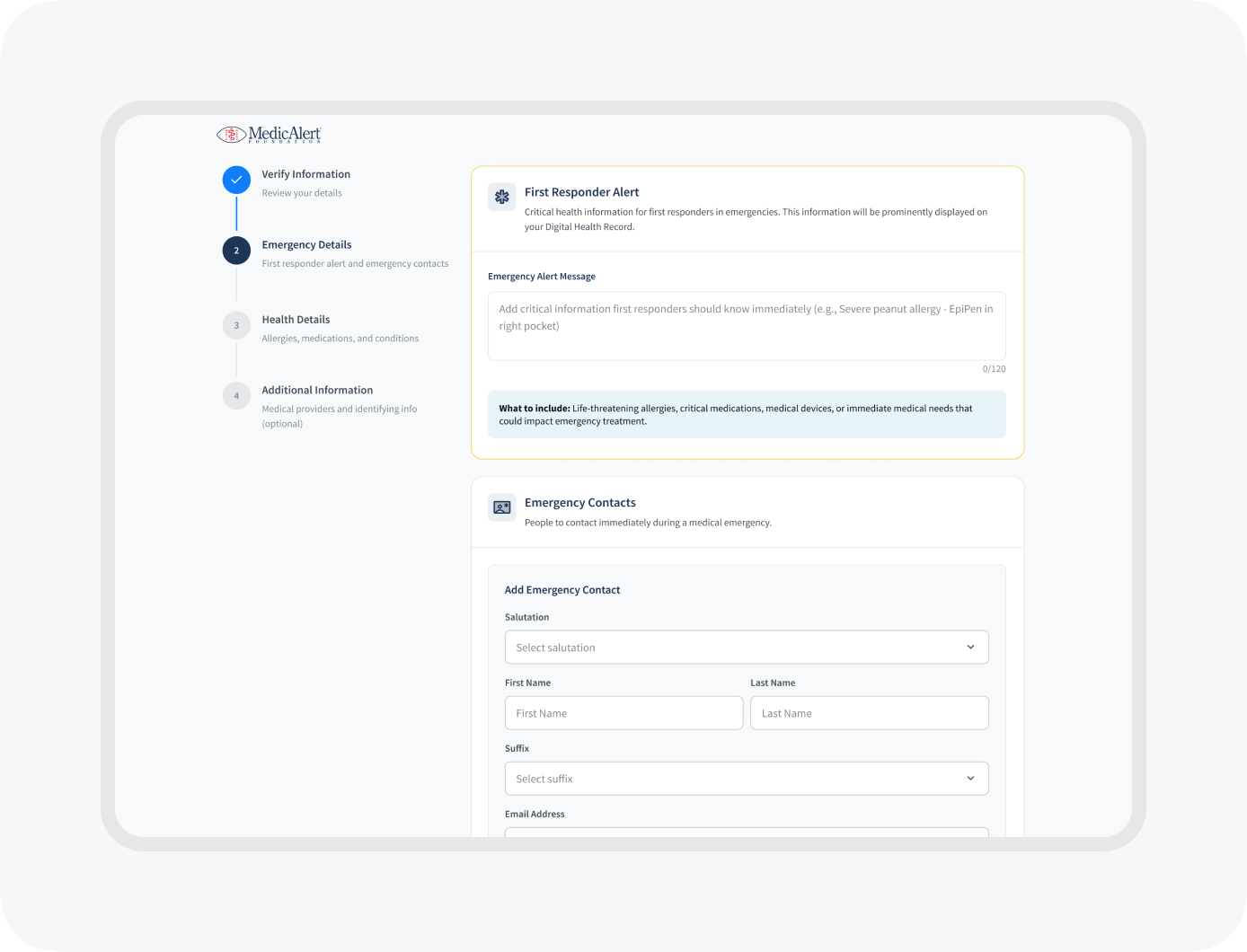
Task: Click the Emergency Contacts heading
Action: click(x=579, y=503)
